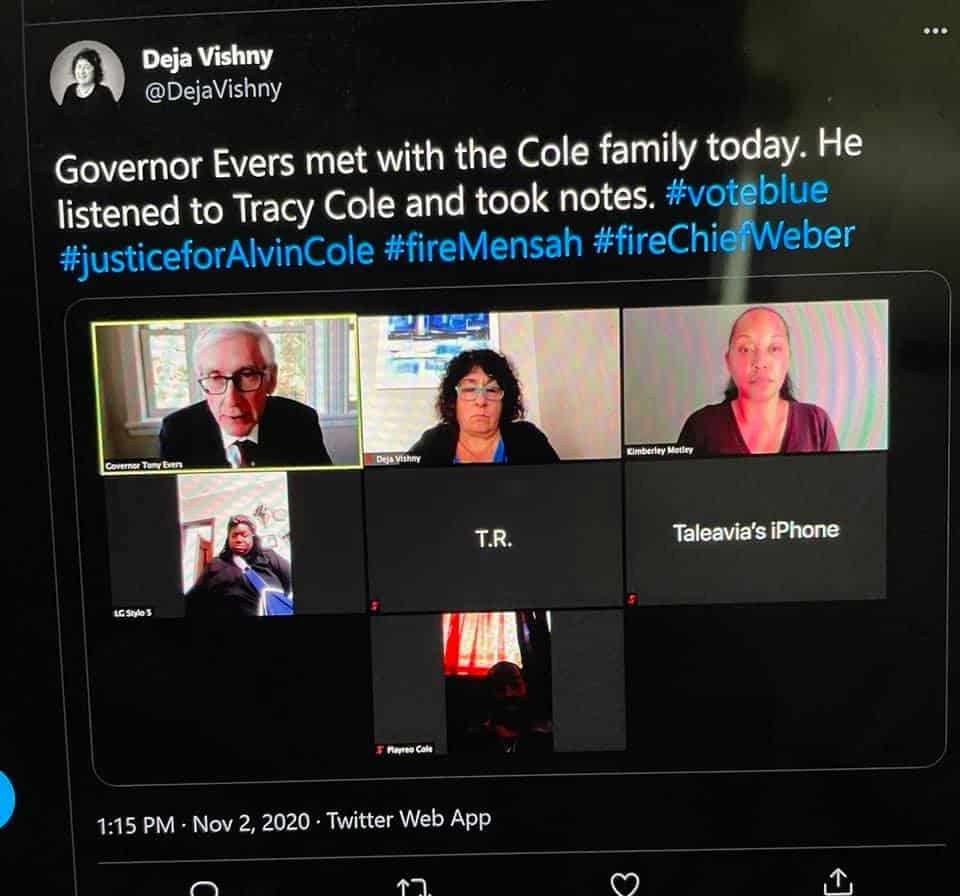Open the 1:15 PM Nov 2, 2020 timestamp
This screenshot has height=896, width=960.
(x=203, y=824)
